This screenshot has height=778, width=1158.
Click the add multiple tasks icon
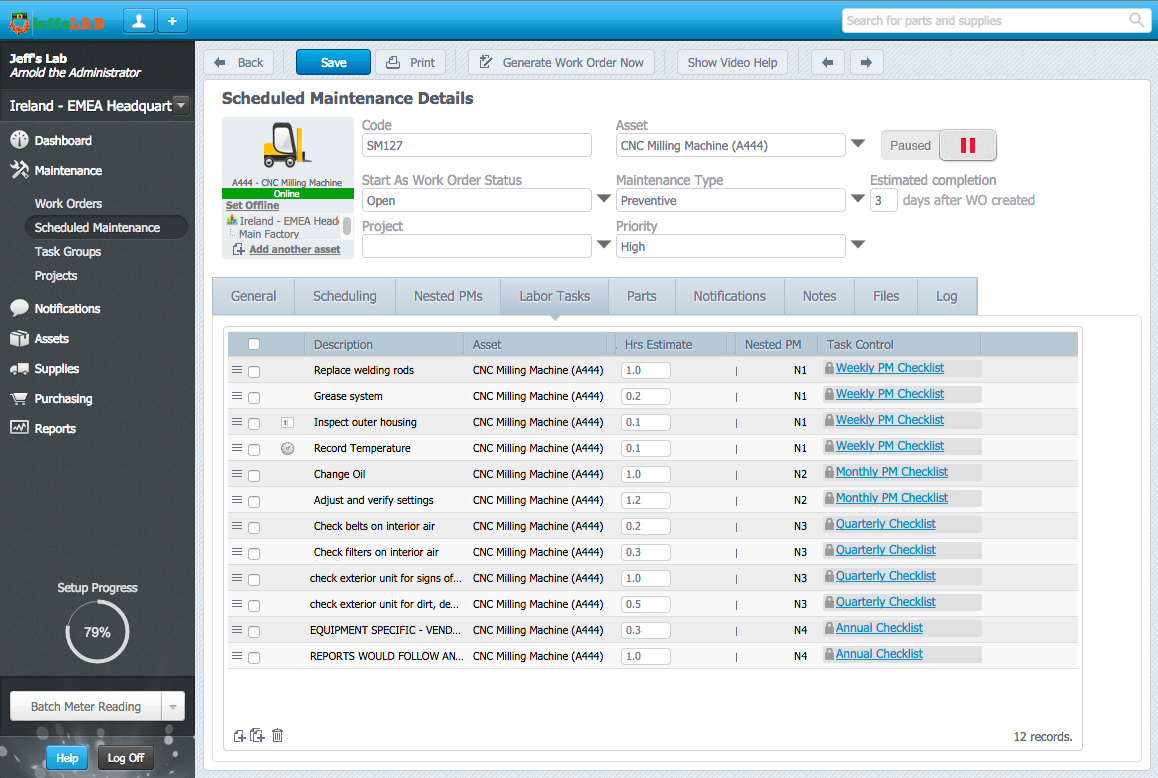pyautogui.click(x=257, y=735)
